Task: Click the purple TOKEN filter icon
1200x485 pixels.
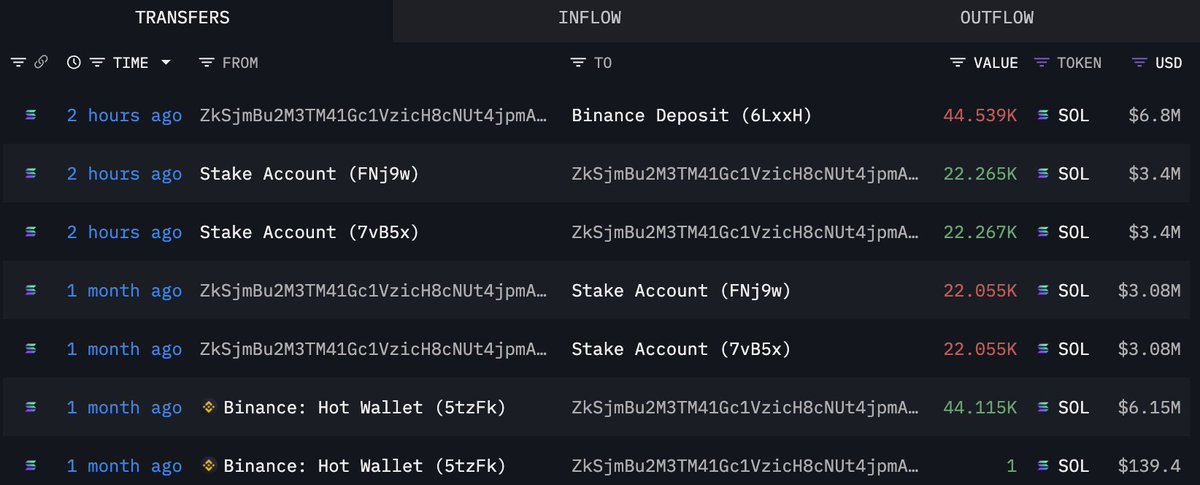Action: 1041,62
